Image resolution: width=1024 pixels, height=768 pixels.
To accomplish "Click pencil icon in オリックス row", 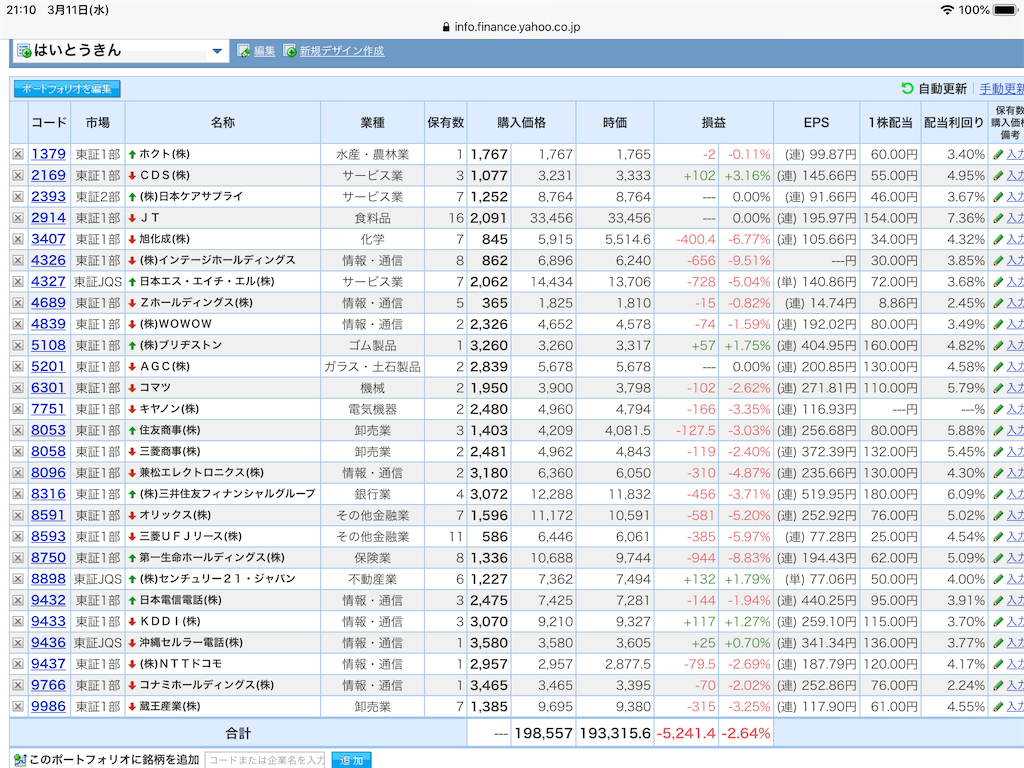I will tap(998, 515).
